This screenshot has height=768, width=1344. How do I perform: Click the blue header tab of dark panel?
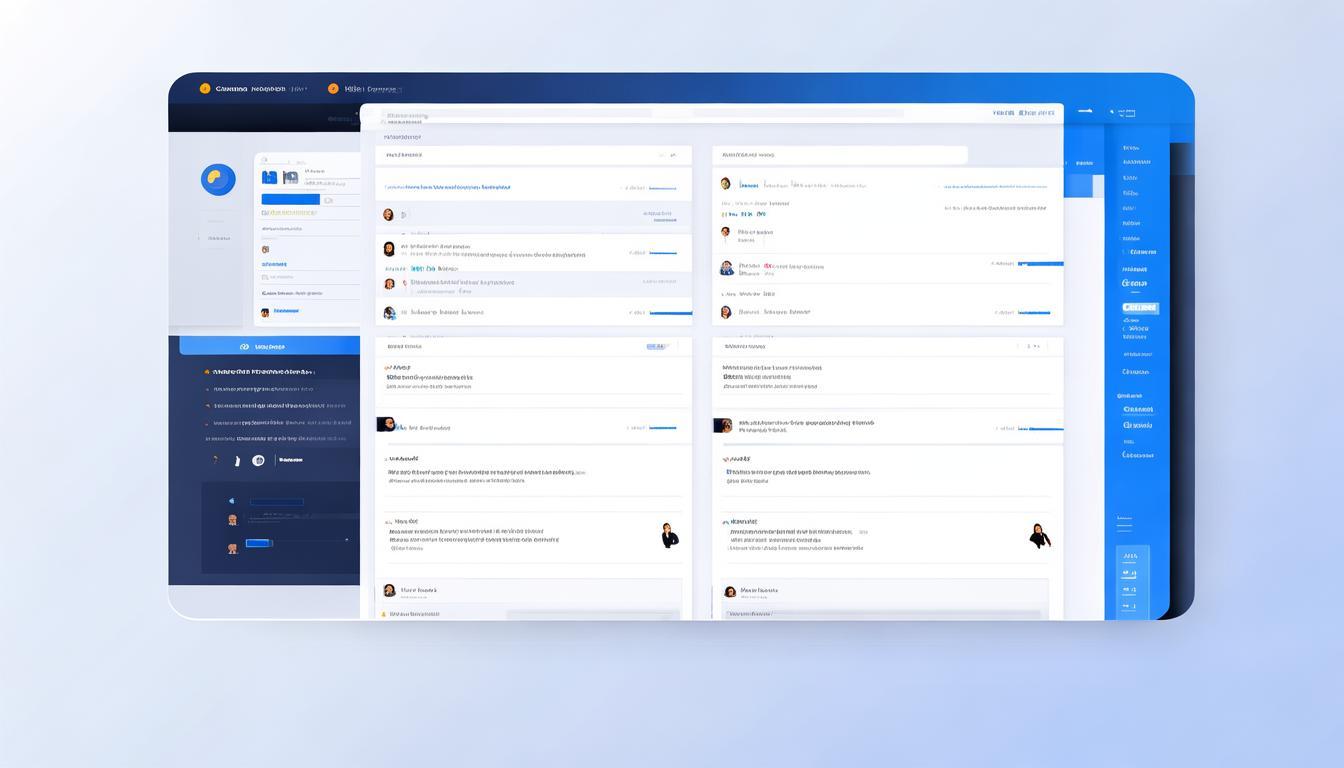click(269, 346)
